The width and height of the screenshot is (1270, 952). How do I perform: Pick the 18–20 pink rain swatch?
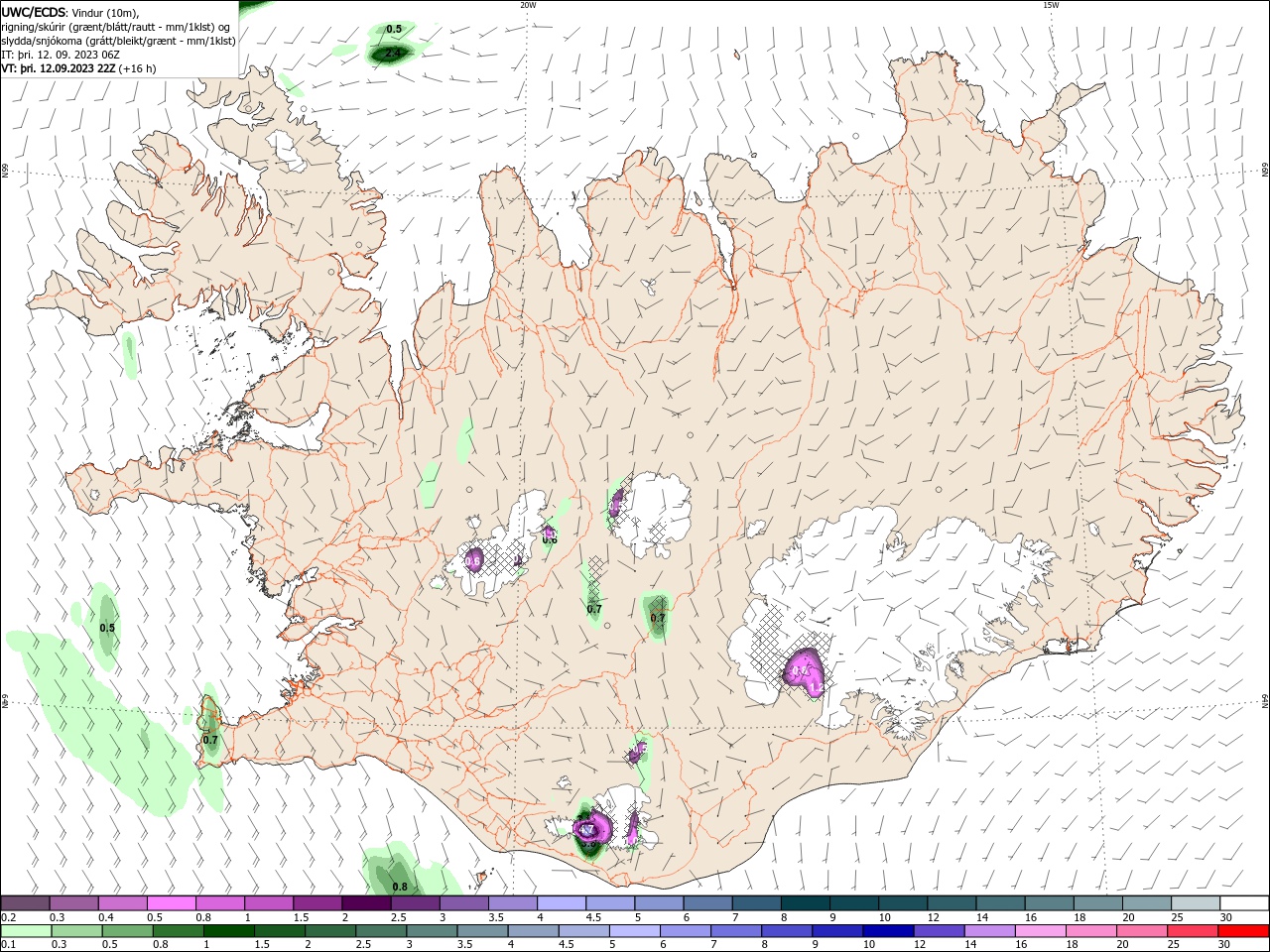[x=1091, y=931]
